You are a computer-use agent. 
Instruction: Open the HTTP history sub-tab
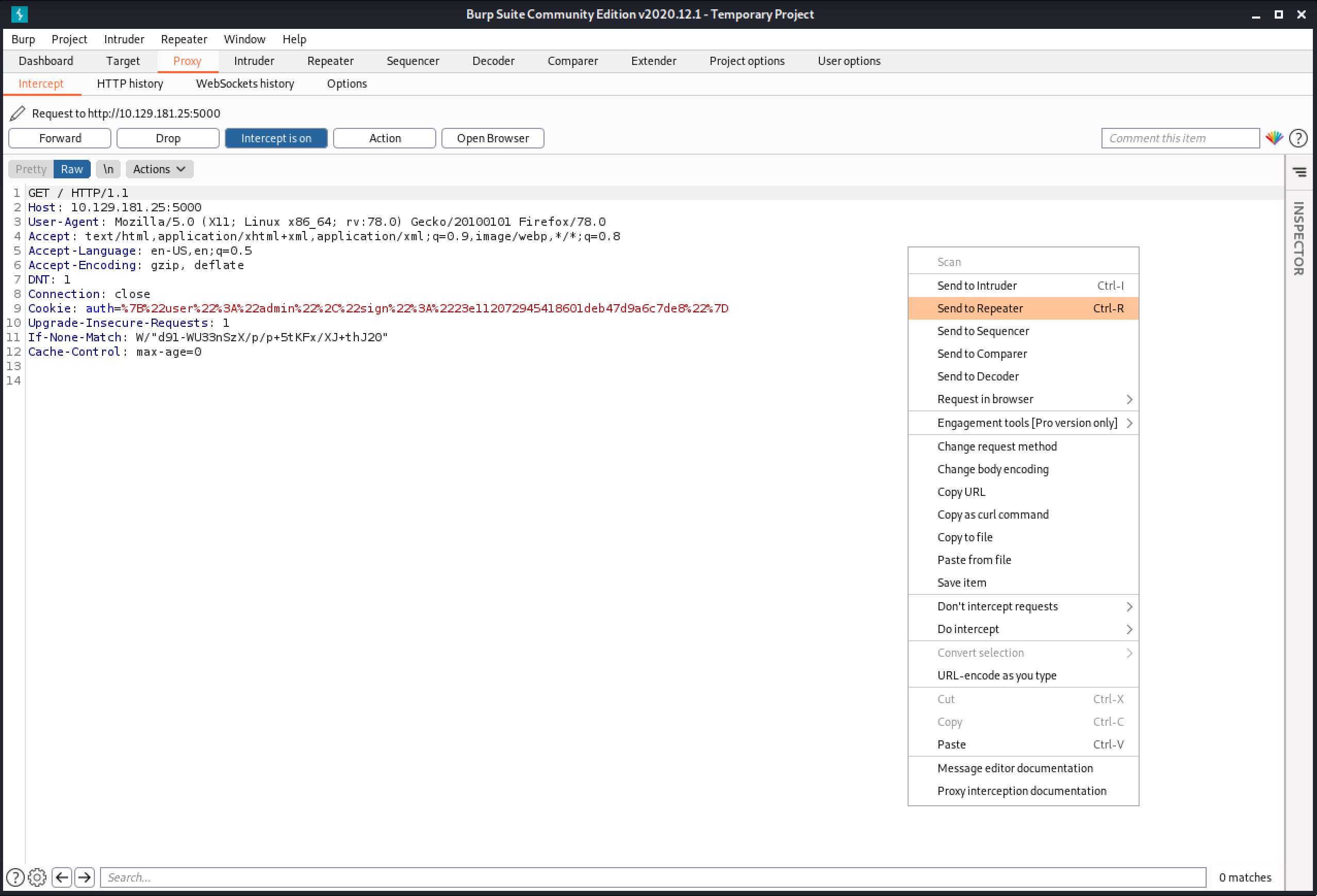130,84
